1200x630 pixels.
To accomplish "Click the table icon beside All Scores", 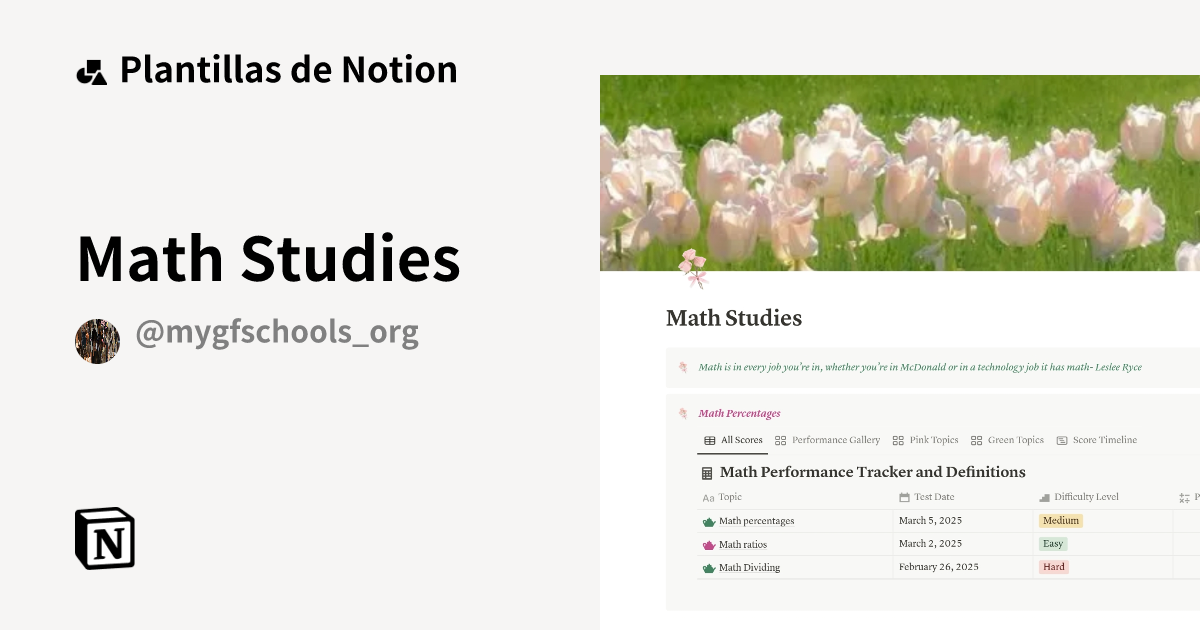I will 708,440.
